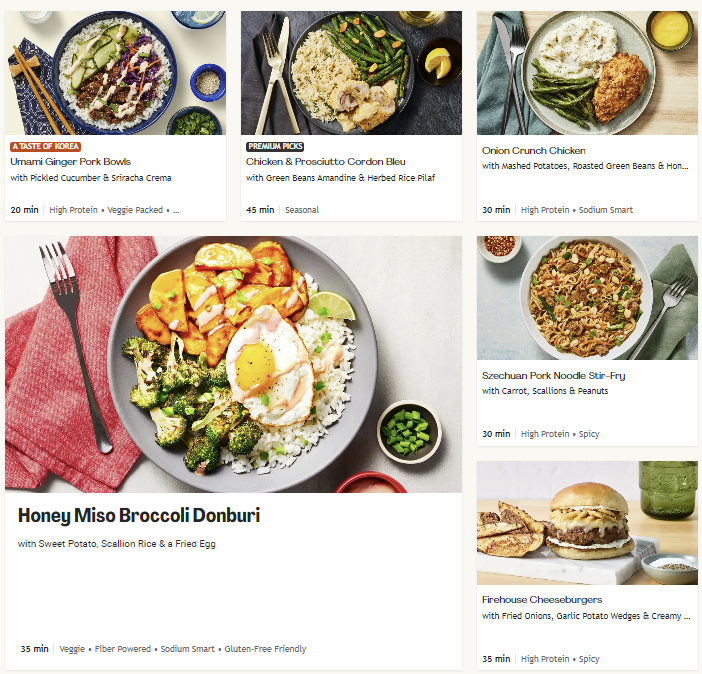Open the Firehouse Cheeseburgers photo
702x674 pixels.
587,523
